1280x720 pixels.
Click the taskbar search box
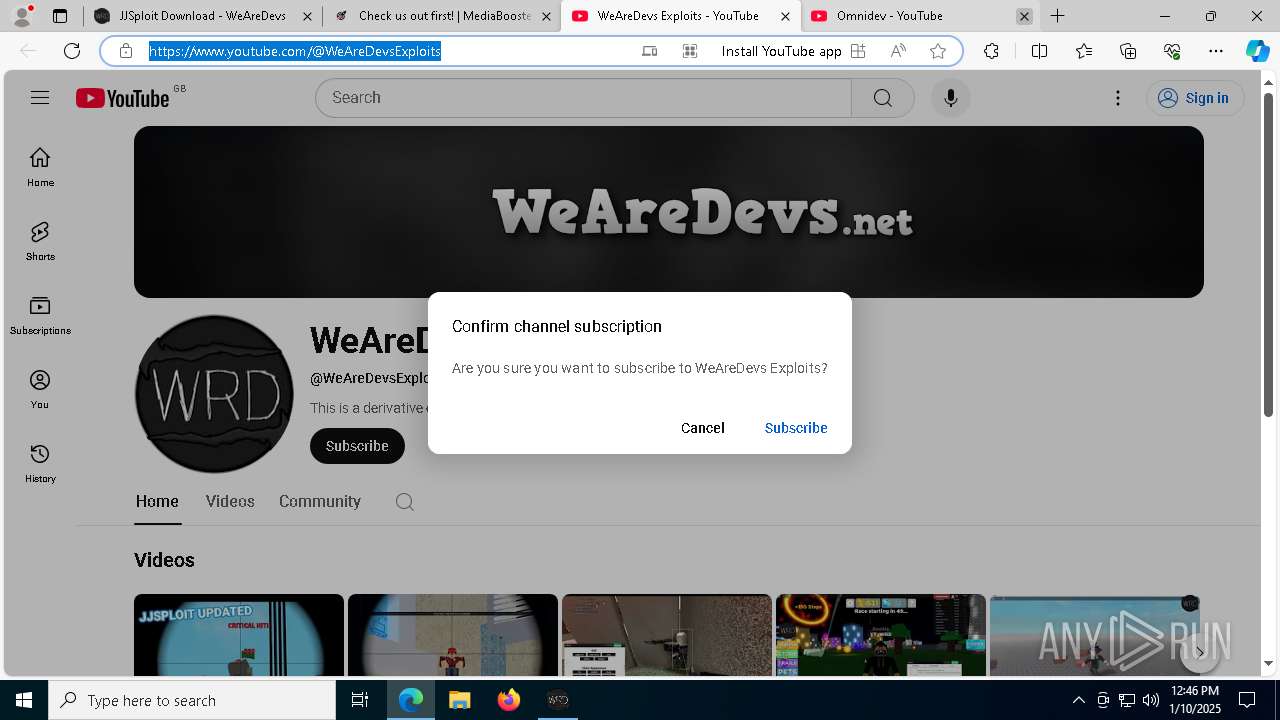pyautogui.click(x=192, y=700)
